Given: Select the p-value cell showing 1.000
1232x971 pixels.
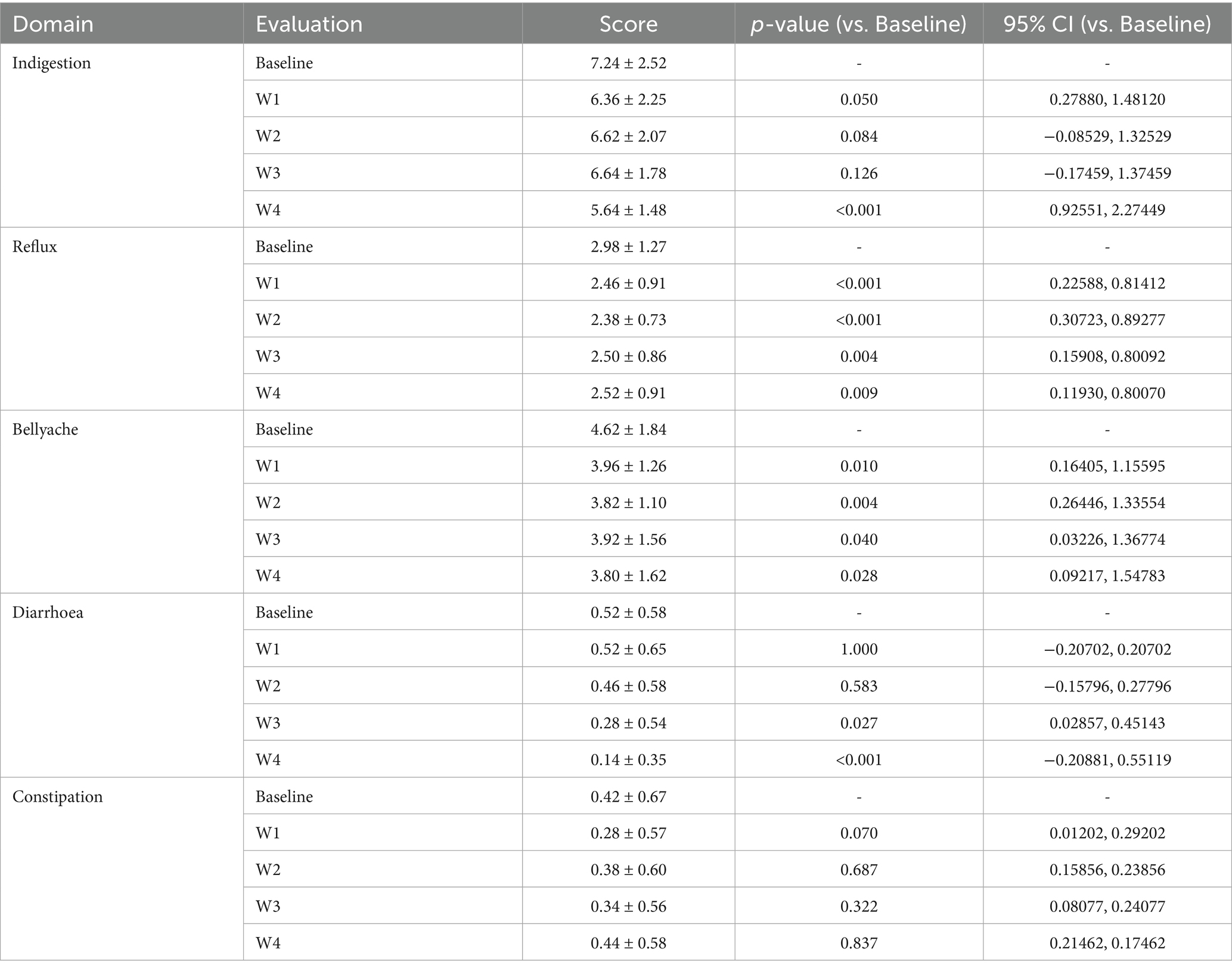Looking at the screenshot, I should click(x=858, y=649).
